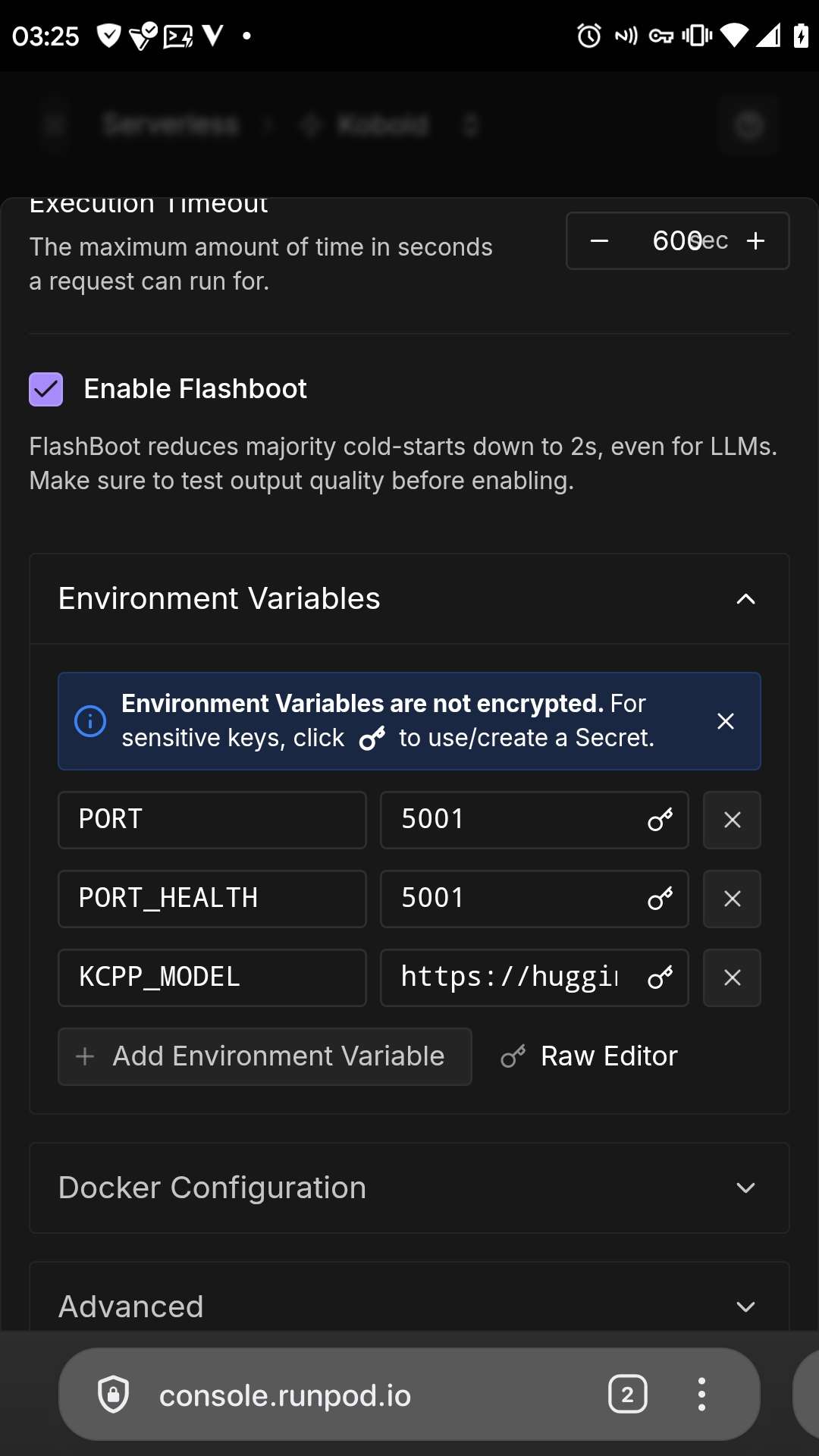Screen dimensions: 819x1456
Task: Edit the KCPP_MODEL key field
Action: click(x=212, y=977)
